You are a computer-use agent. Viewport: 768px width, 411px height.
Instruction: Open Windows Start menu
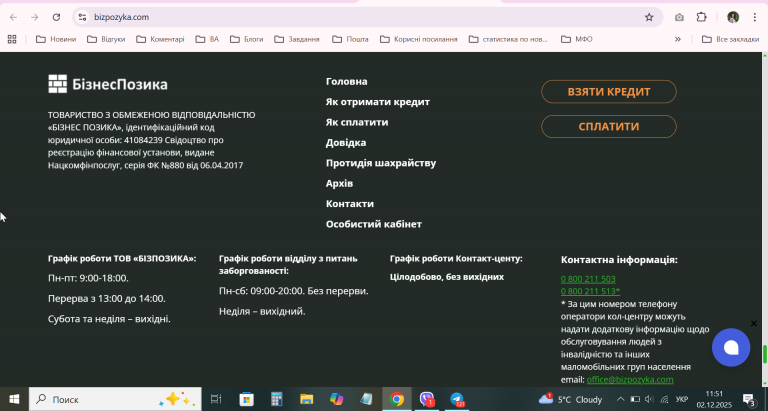[x=14, y=399]
